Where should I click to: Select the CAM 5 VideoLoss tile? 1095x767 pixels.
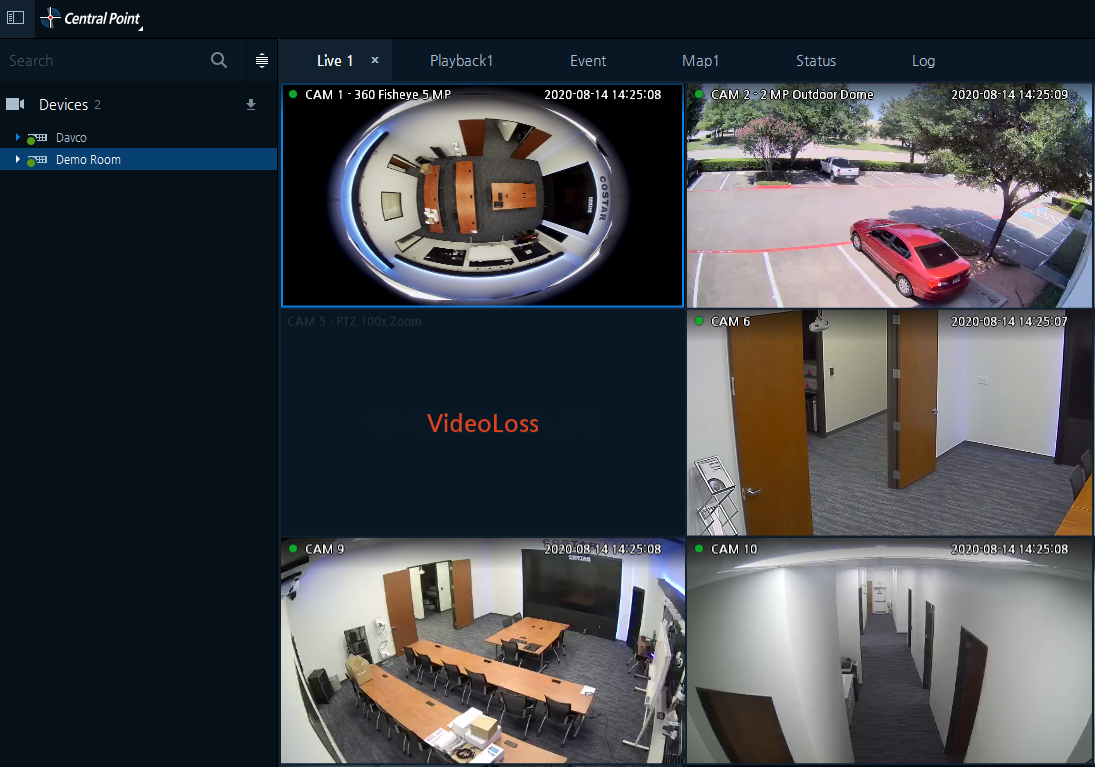pyautogui.click(x=483, y=423)
